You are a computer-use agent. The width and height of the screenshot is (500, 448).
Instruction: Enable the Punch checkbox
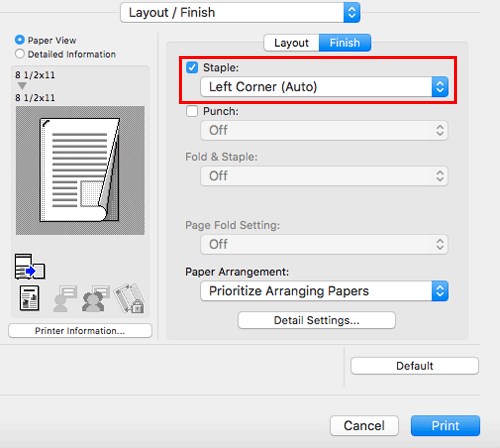tap(192, 111)
